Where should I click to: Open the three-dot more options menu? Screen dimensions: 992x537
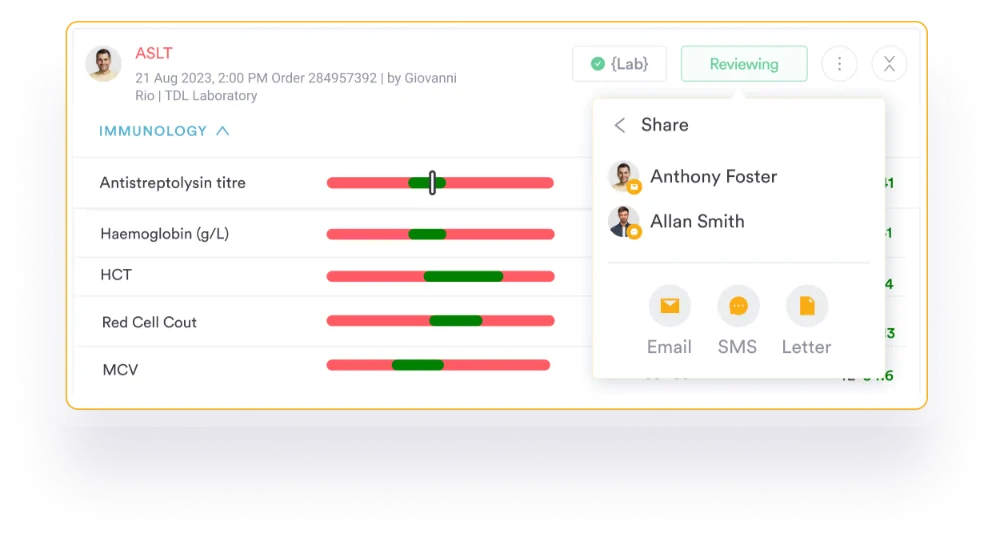839,64
